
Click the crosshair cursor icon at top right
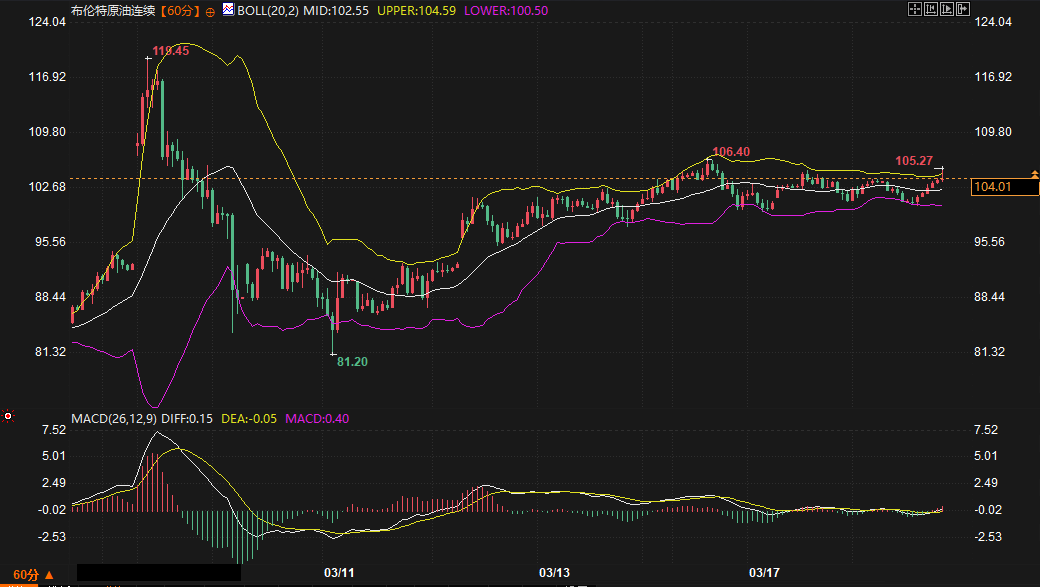click(915, 9)
